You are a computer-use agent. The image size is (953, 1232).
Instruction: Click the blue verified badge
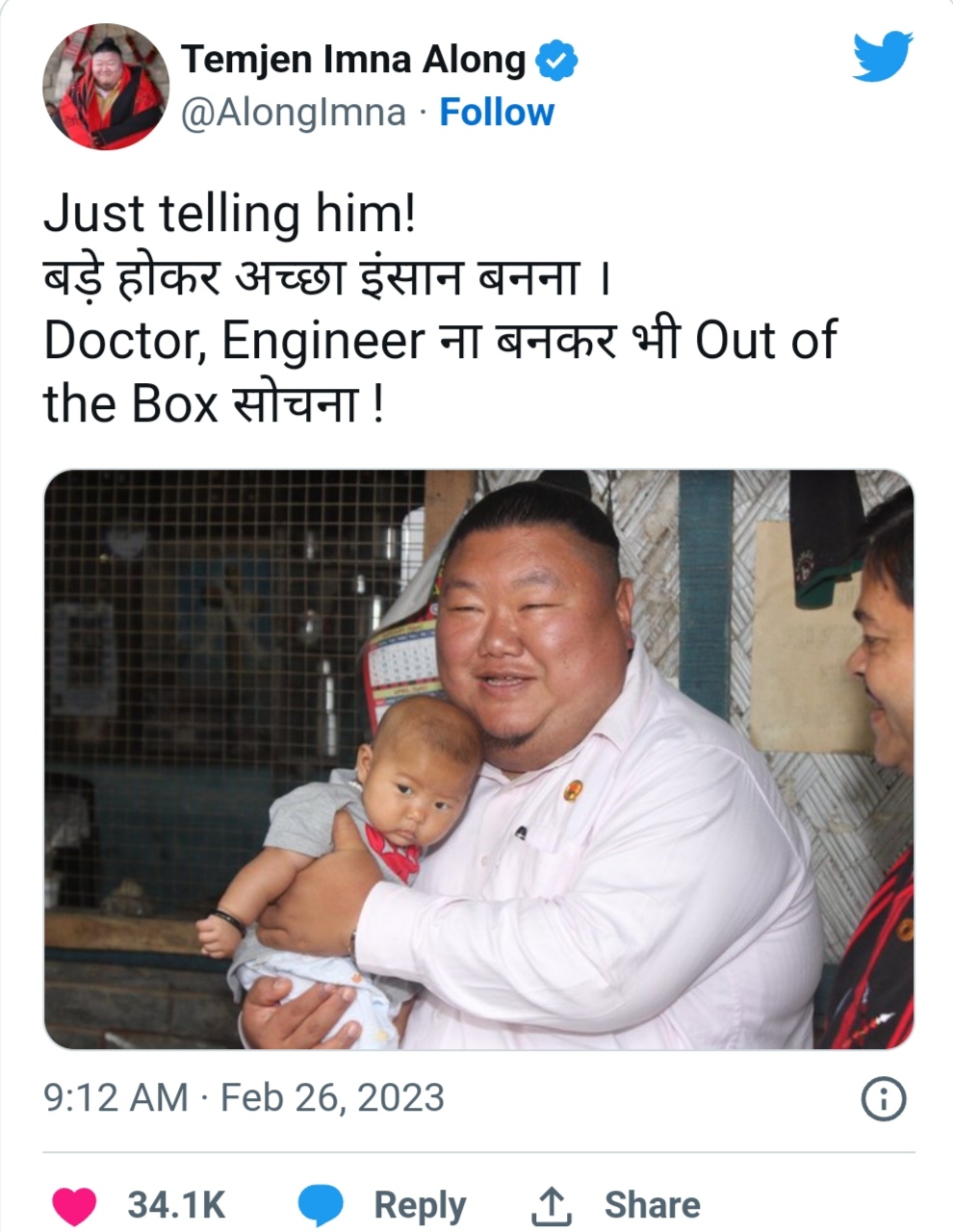555,61
